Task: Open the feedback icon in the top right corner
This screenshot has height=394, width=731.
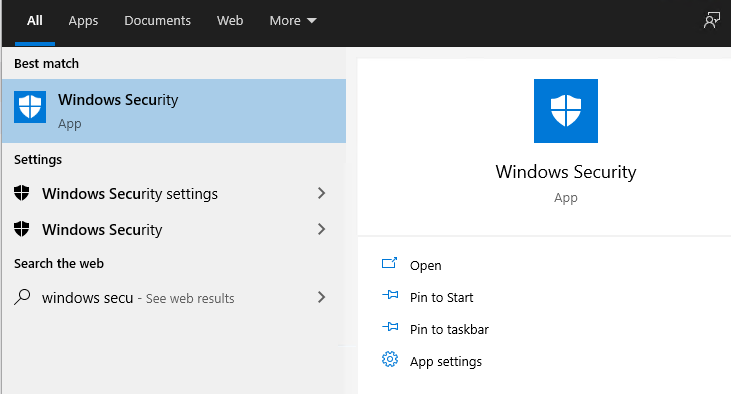Action: coord(711,21)
